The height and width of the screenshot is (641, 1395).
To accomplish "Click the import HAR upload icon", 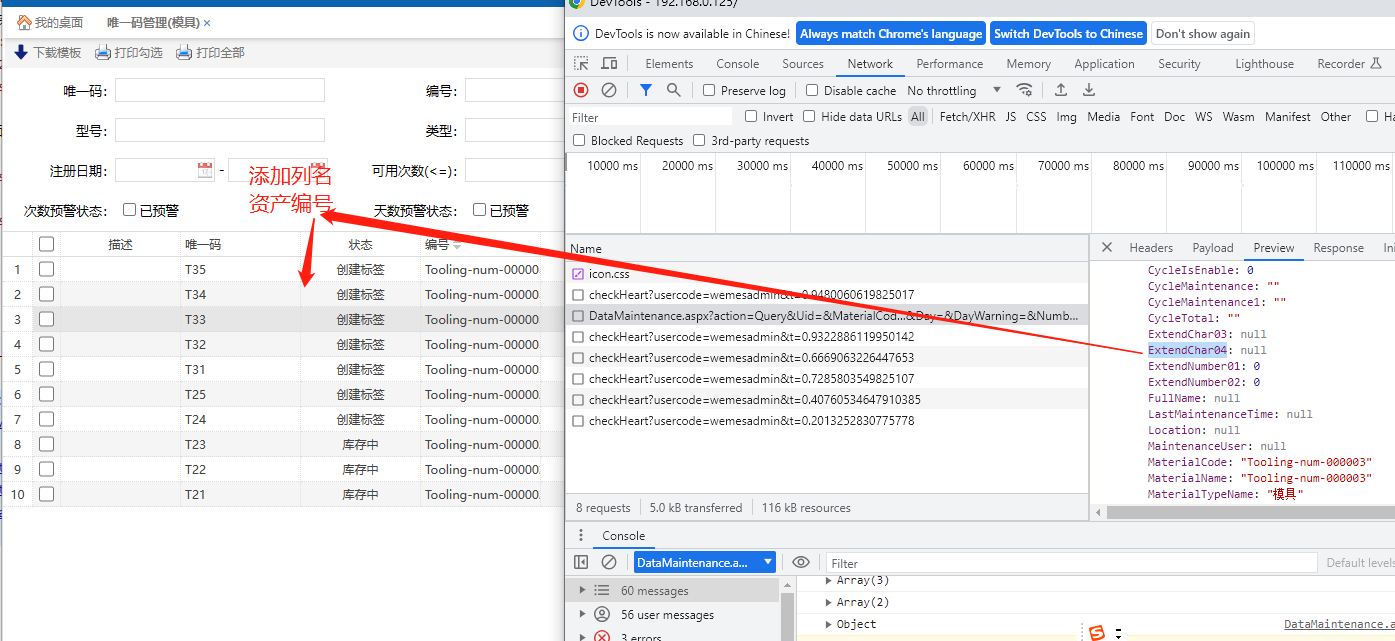I will coord(1061,90).
